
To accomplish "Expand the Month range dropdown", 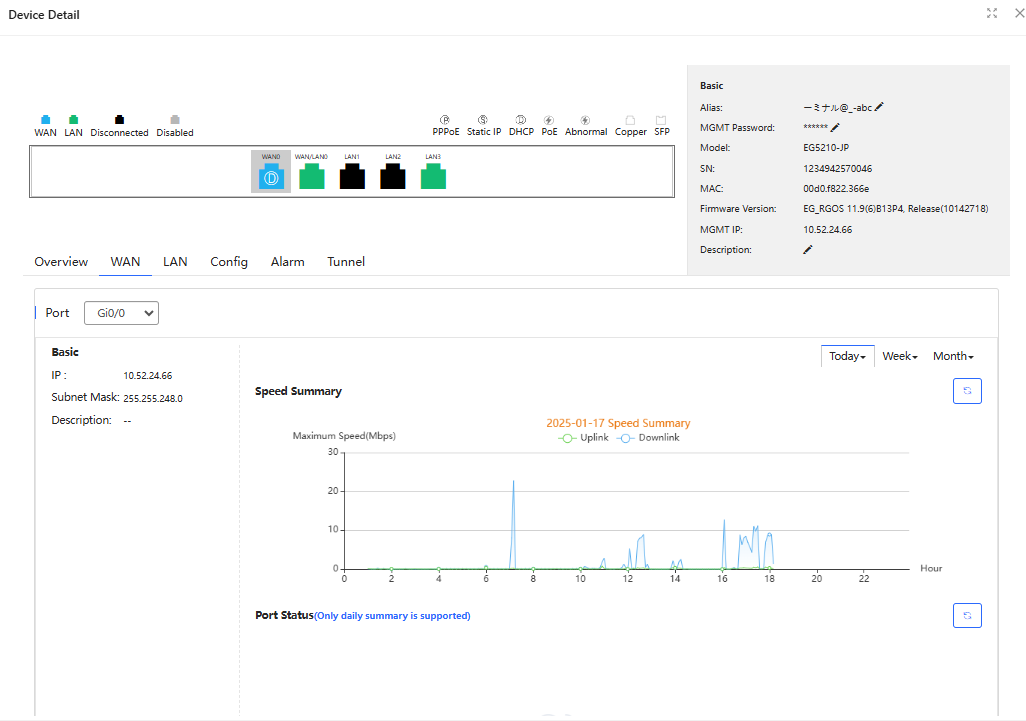I will tap(952, 356).
